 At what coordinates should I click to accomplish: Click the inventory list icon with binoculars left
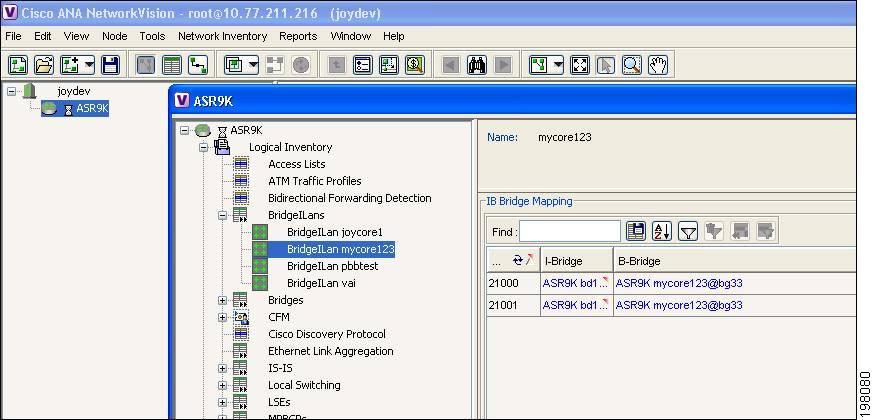click(x=363, y=65)
